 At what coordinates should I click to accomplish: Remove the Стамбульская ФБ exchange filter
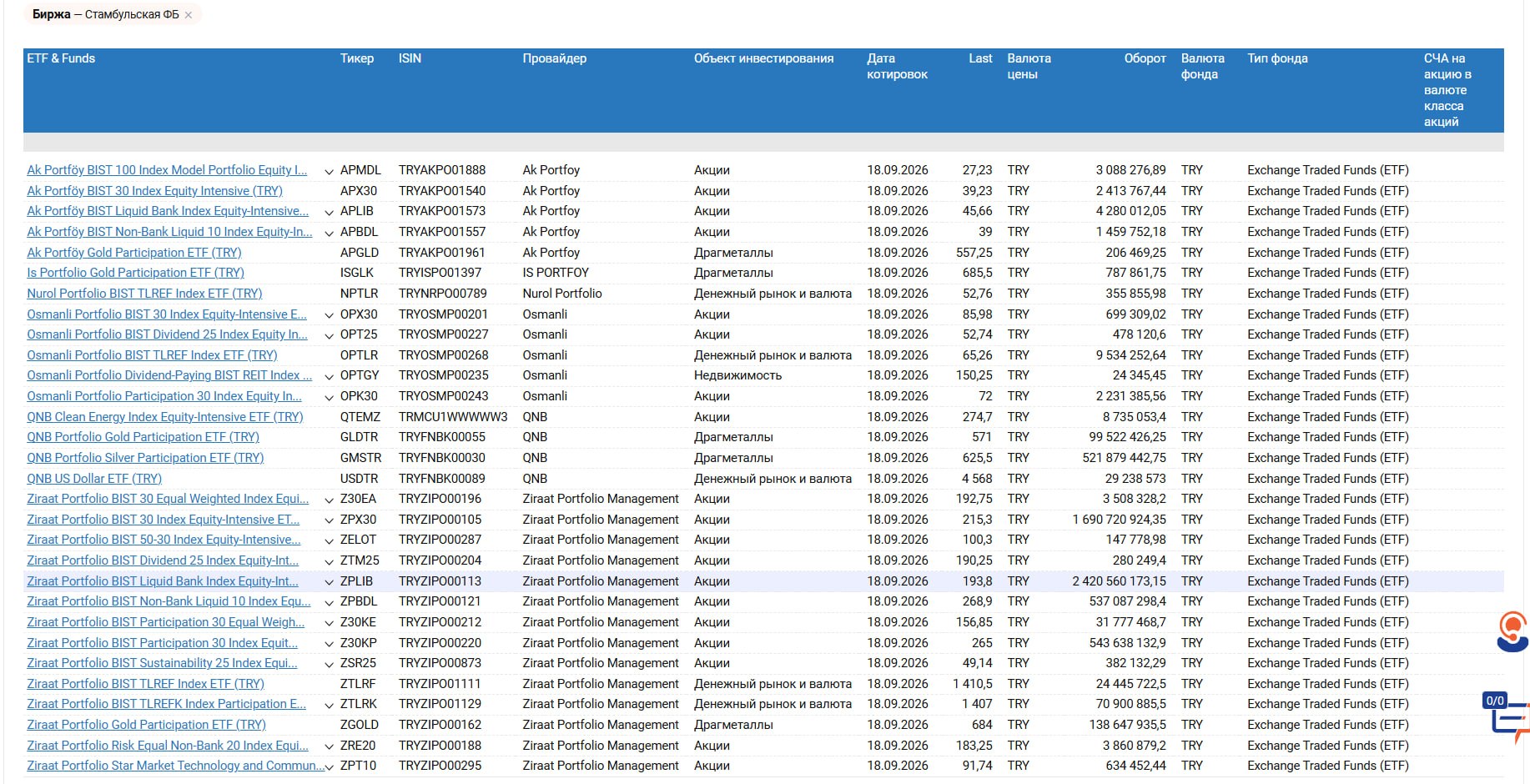point(189,15)
